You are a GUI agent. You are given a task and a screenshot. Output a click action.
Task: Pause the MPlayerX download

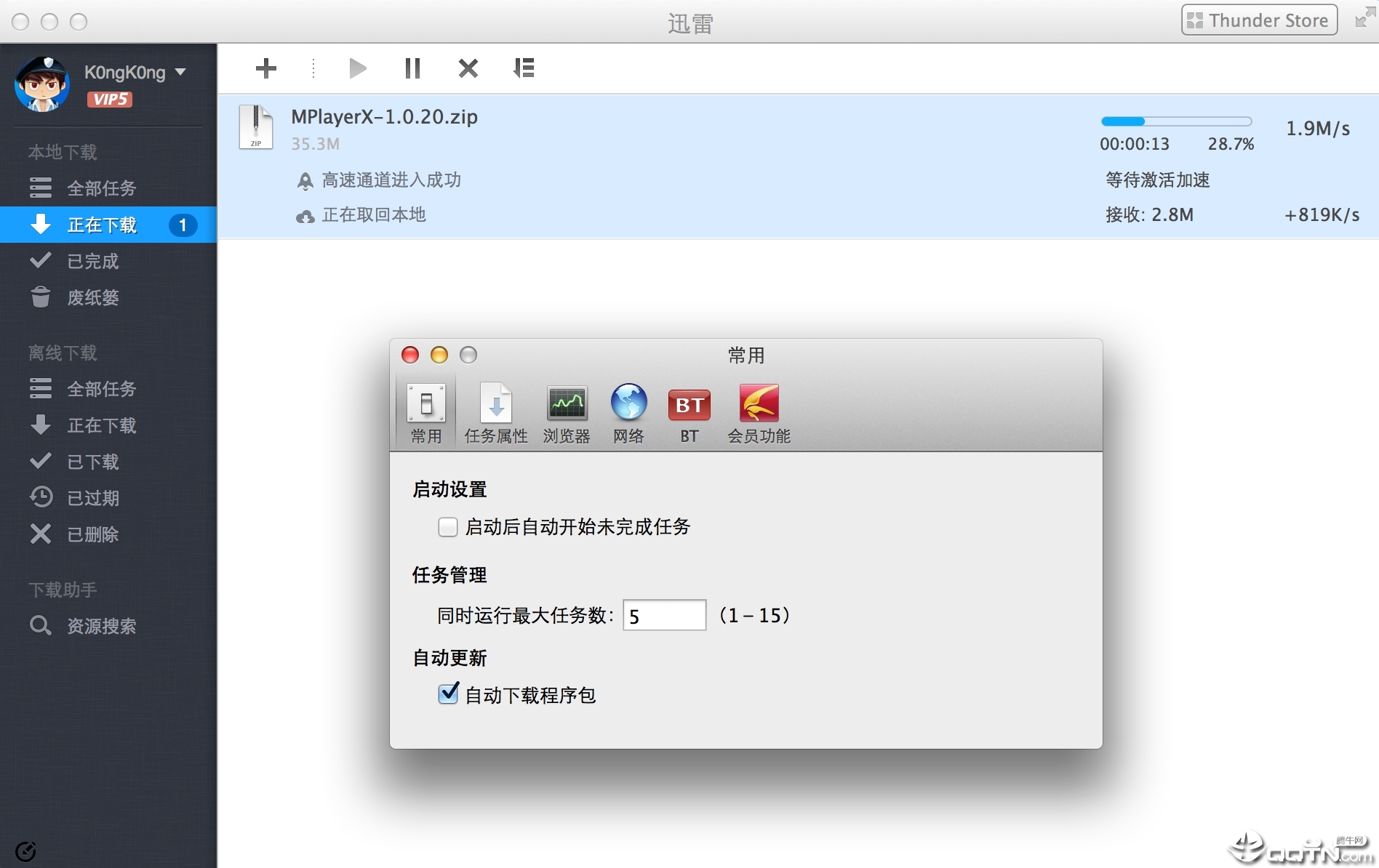(412, 68)
